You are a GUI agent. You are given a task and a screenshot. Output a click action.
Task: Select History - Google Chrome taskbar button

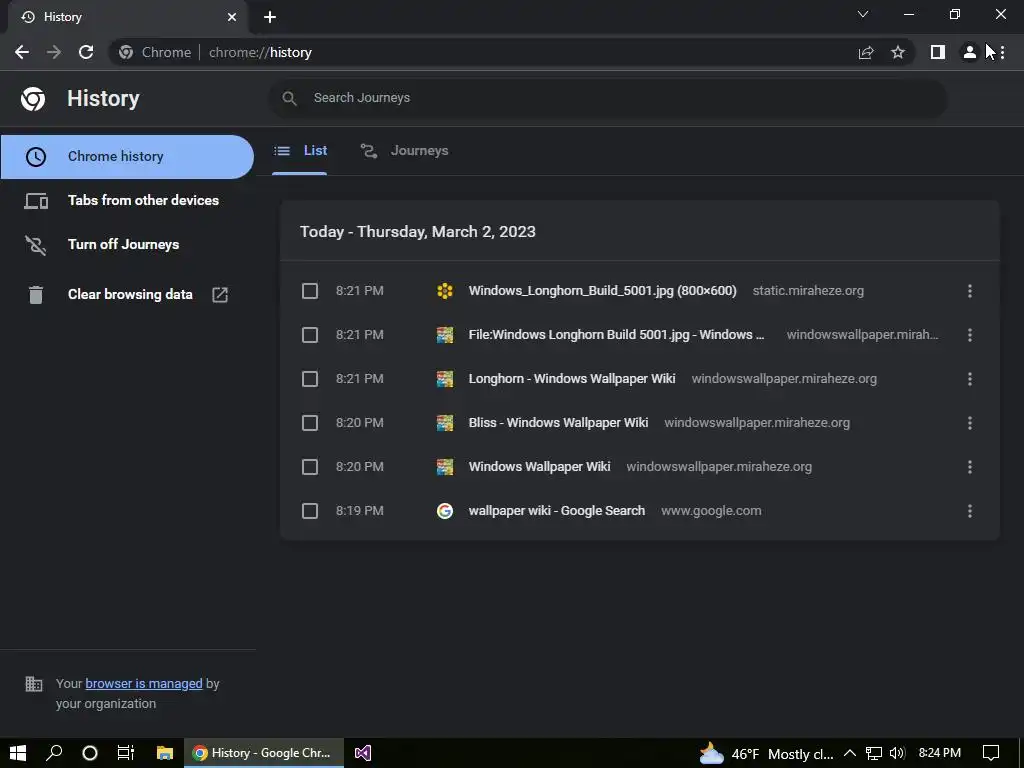click(x=264, y=753)
